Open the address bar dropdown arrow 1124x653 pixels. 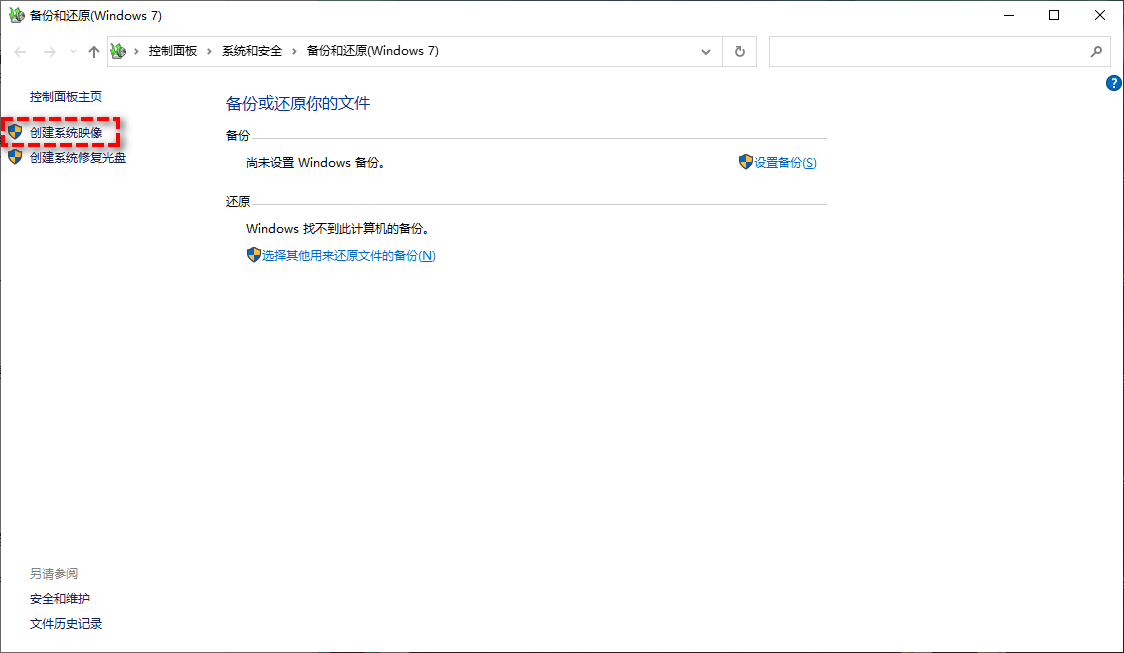click(x=706, y=51)
